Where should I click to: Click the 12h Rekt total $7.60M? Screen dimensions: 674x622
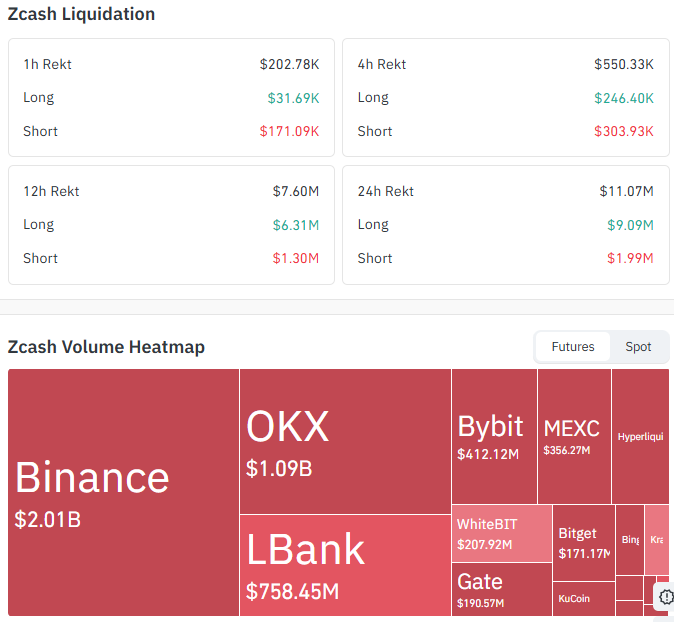coord(296,191)
